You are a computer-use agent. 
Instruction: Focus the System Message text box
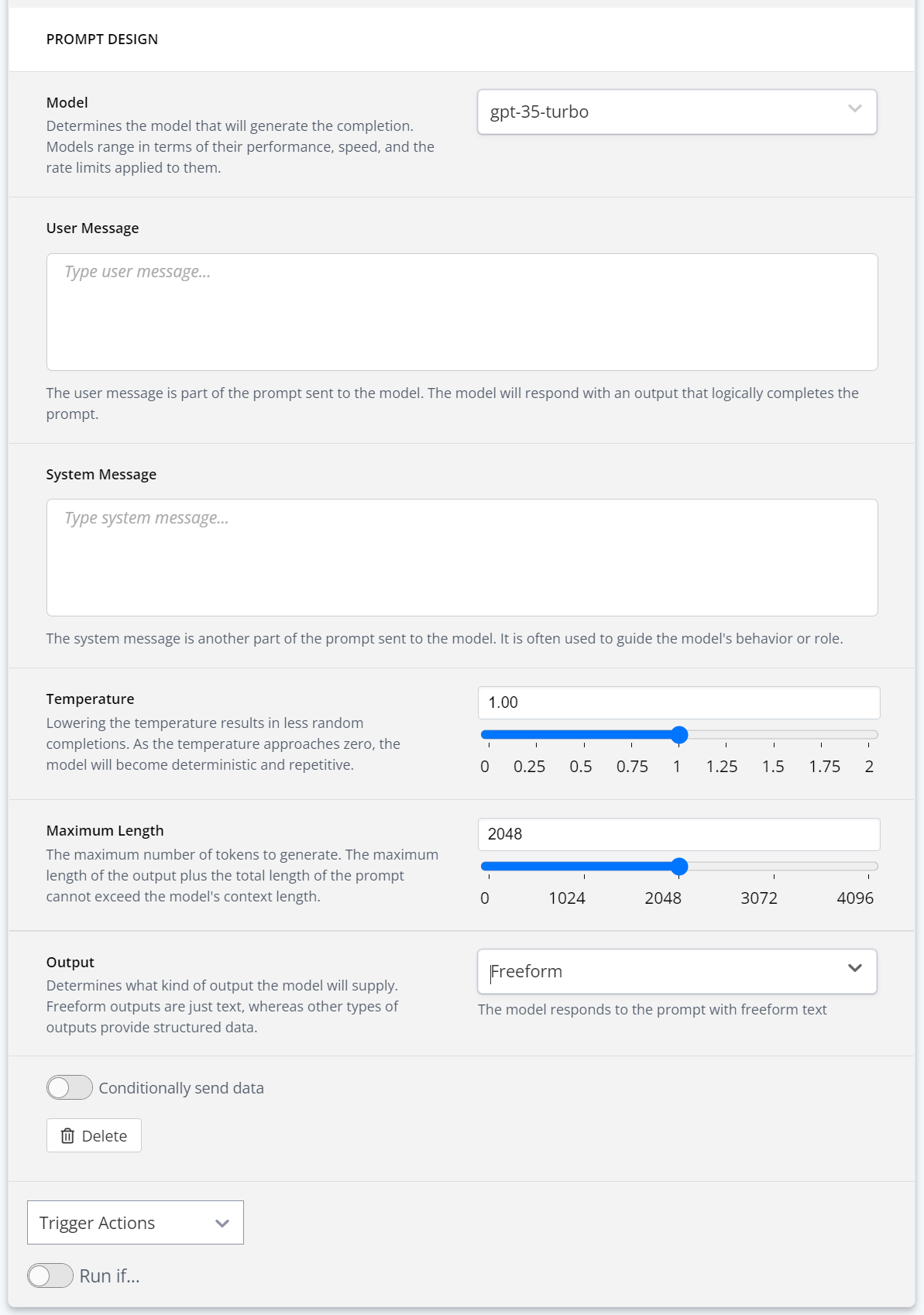click(x=462, y=558)
